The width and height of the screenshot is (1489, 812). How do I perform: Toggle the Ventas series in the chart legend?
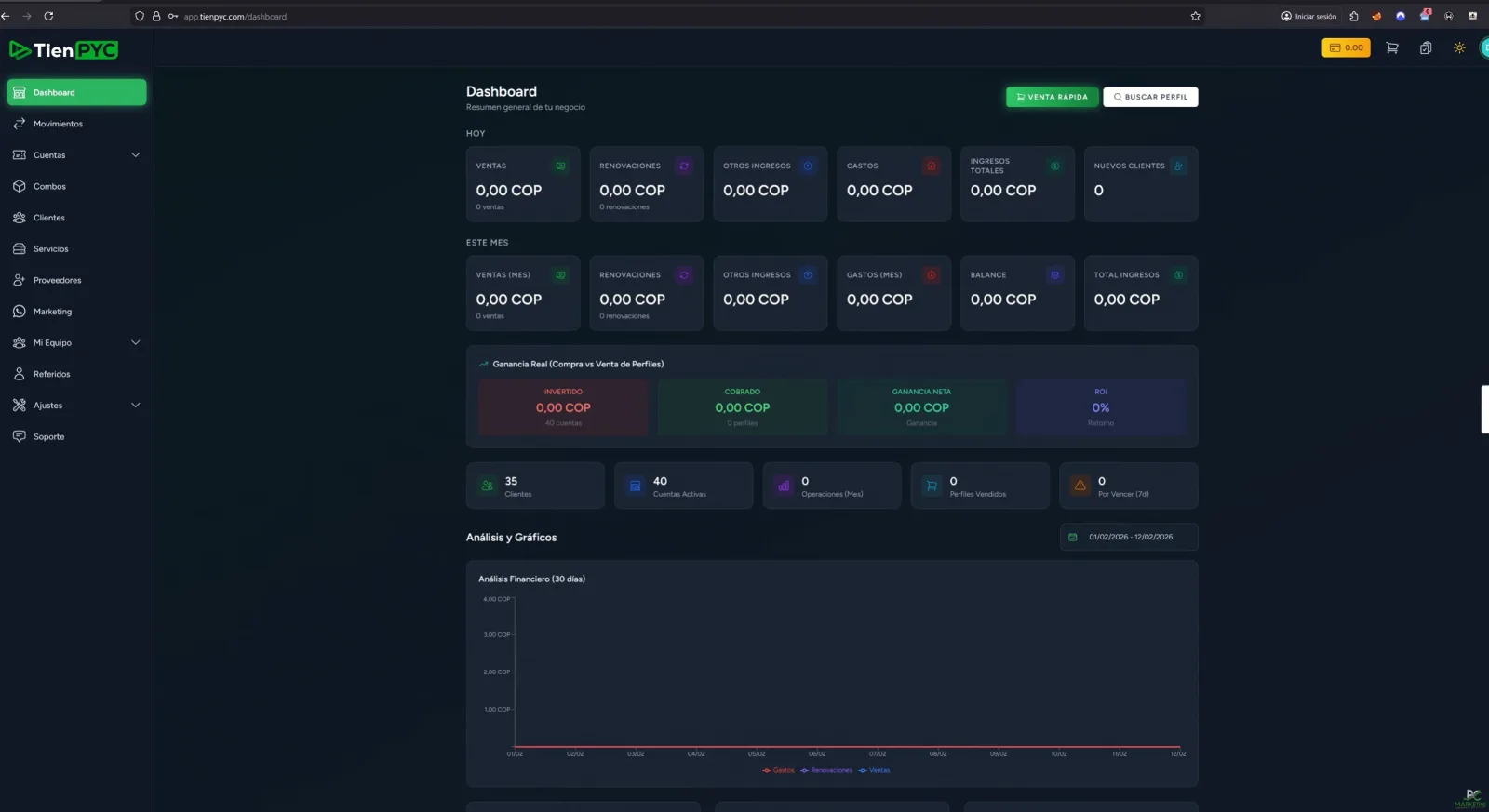coord(875,770)
